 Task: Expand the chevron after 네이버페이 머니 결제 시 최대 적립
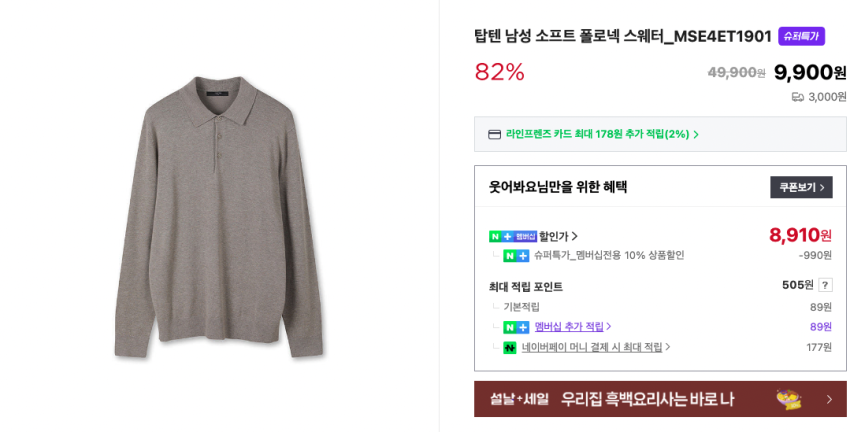[x=668, y=347]
